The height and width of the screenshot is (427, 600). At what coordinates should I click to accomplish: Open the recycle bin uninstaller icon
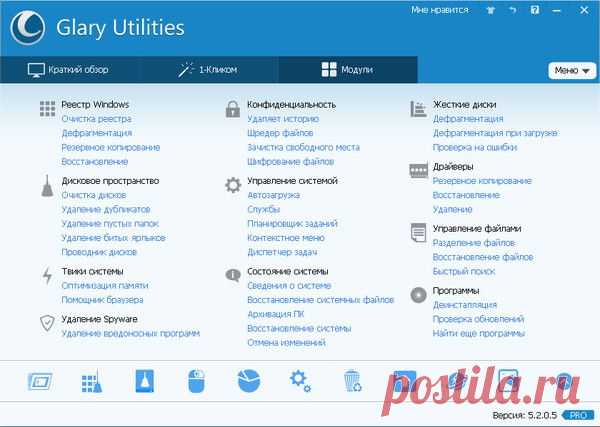(x=352, y=381)
